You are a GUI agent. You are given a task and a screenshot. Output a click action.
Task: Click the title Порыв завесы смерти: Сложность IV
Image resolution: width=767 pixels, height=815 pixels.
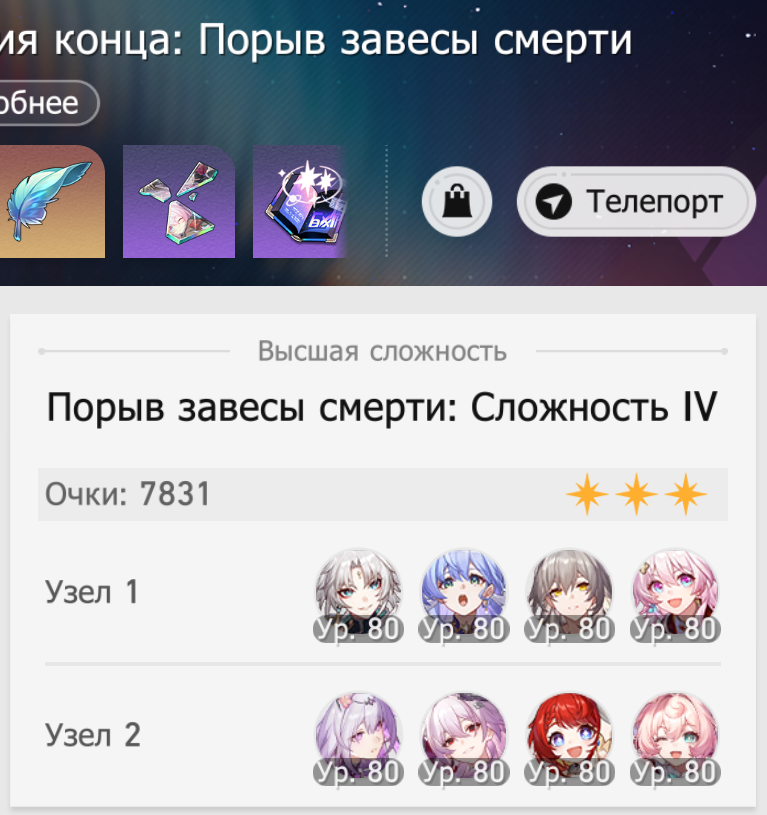tap(382, 407)
